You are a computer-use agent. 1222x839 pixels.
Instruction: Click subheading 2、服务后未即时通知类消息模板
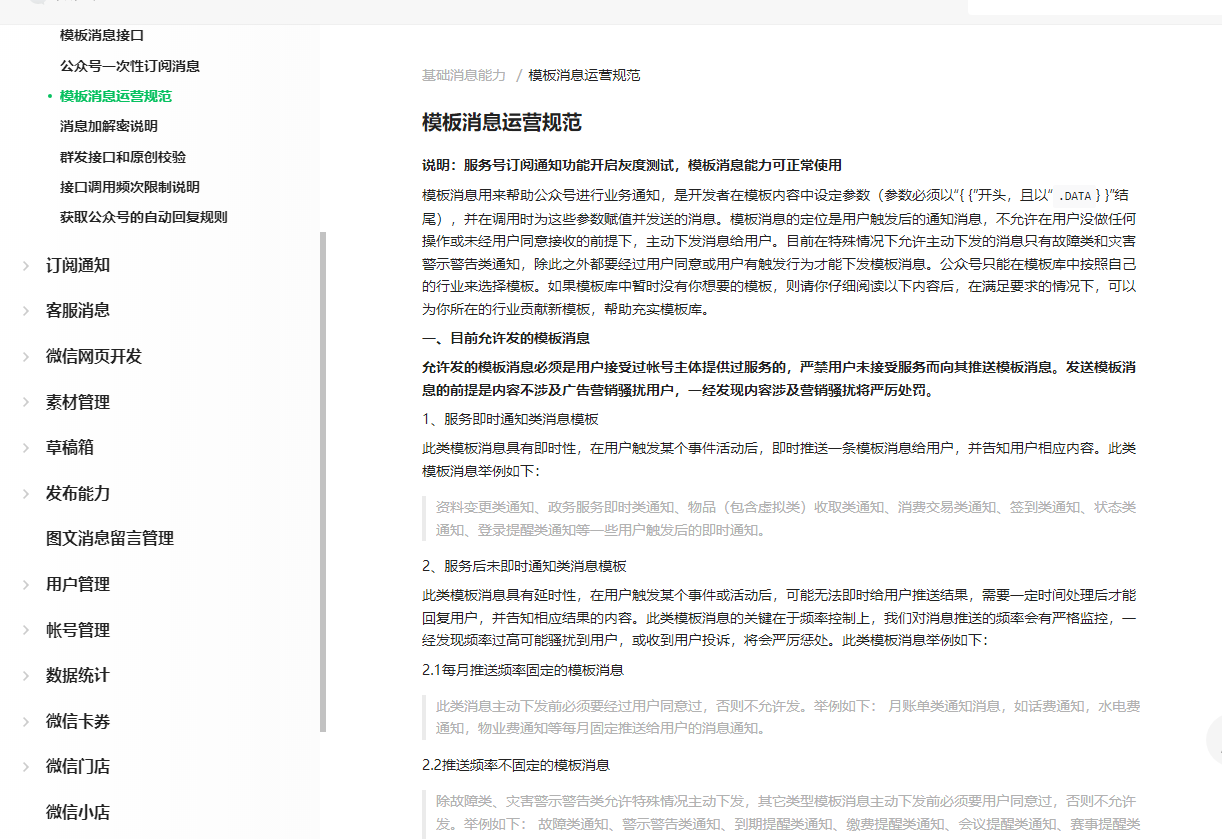pyautogui.click(x=524, y=566)
